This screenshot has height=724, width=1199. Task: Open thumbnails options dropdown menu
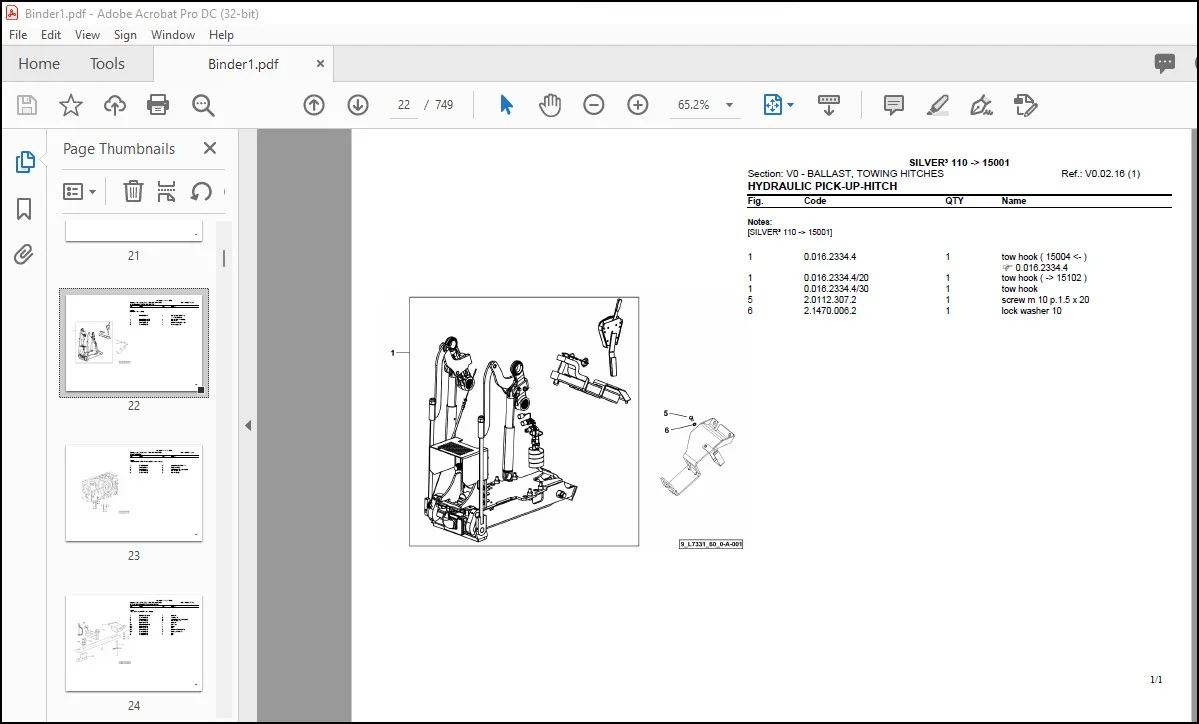point(79,191)
